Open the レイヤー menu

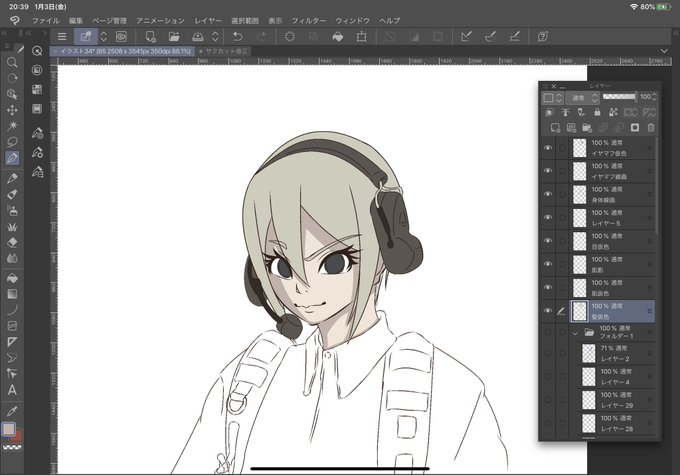tap(208, 20)
